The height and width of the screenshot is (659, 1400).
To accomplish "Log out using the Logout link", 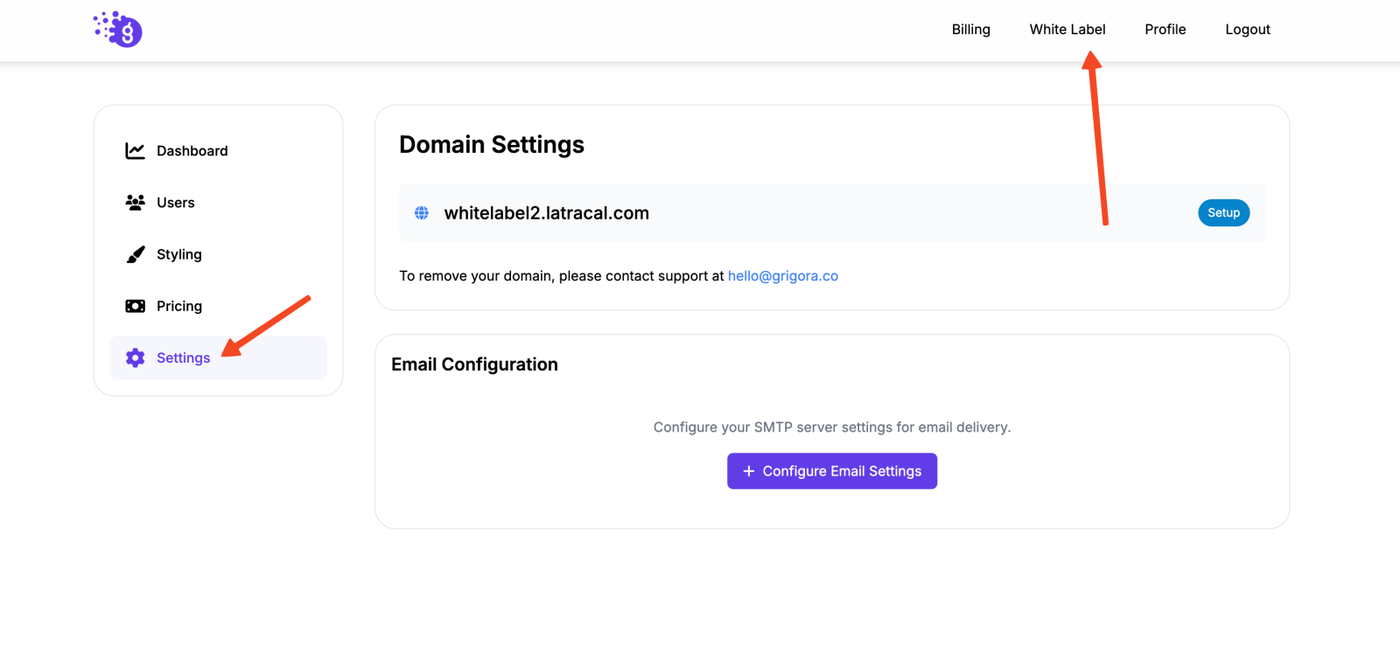I will click(x=1247, y=30).
